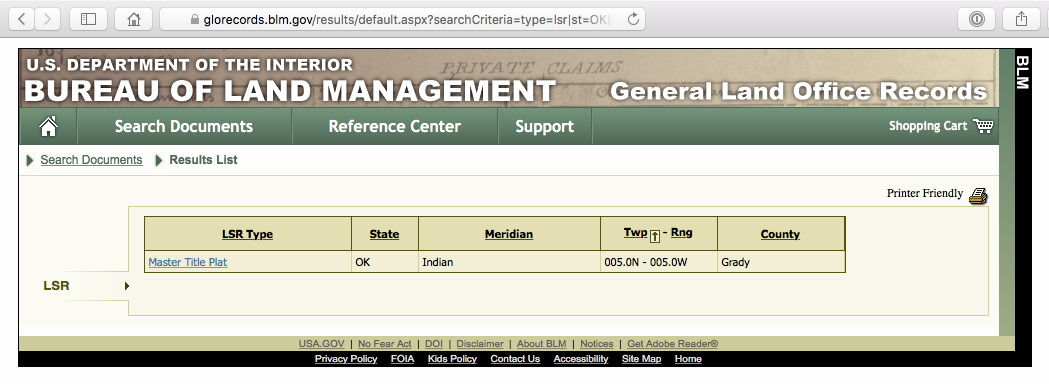Click the printer icon
The width and height of the screenshot is (1049, 384).
click(978, 195)
